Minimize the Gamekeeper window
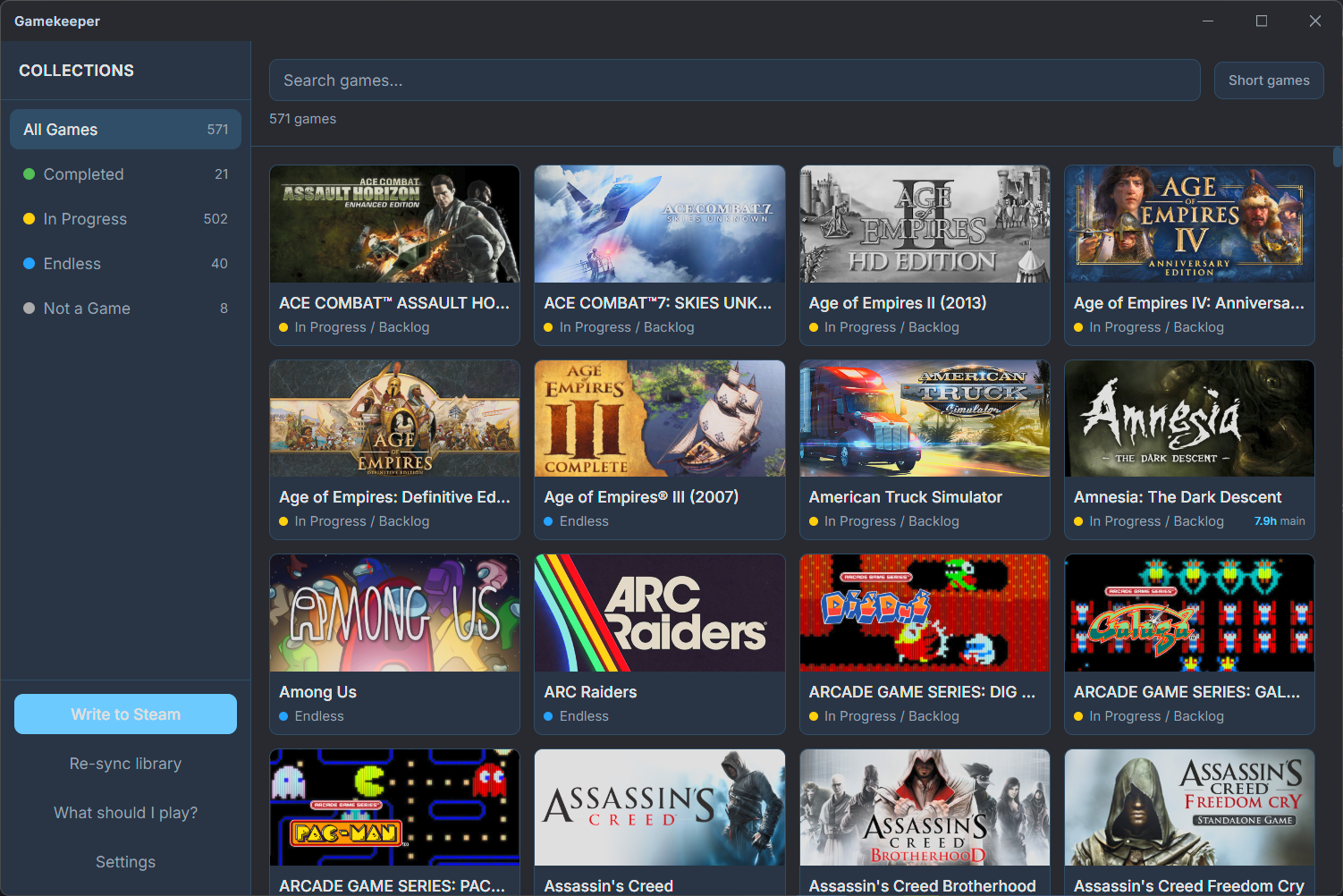 pos(1208,21)
